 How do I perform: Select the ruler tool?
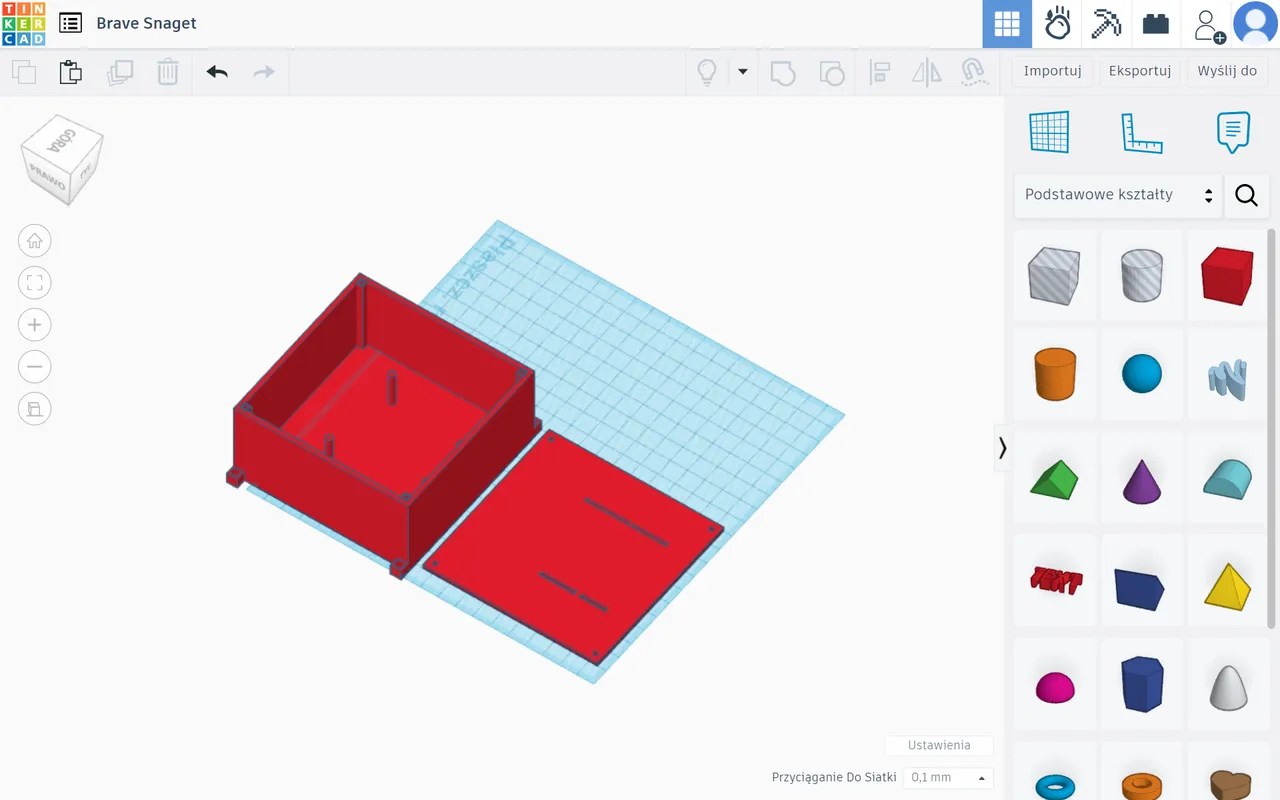[x=1142, y=131]
